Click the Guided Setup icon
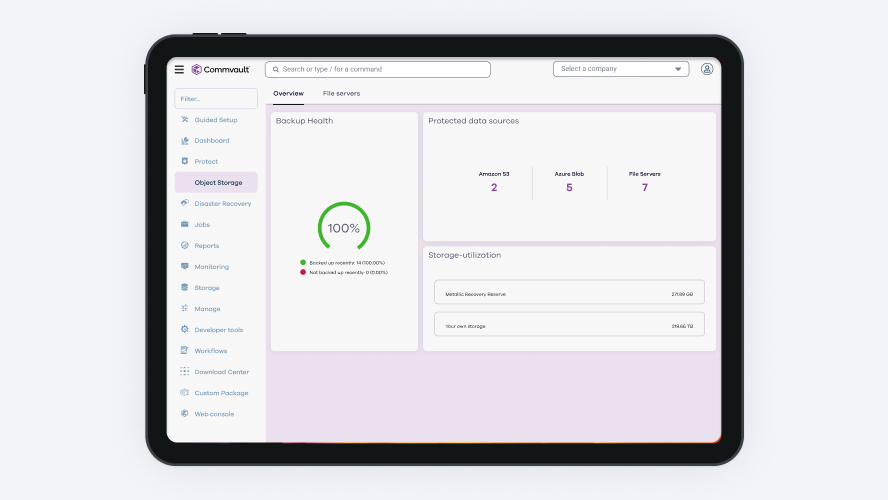 (x=185, y=119)
